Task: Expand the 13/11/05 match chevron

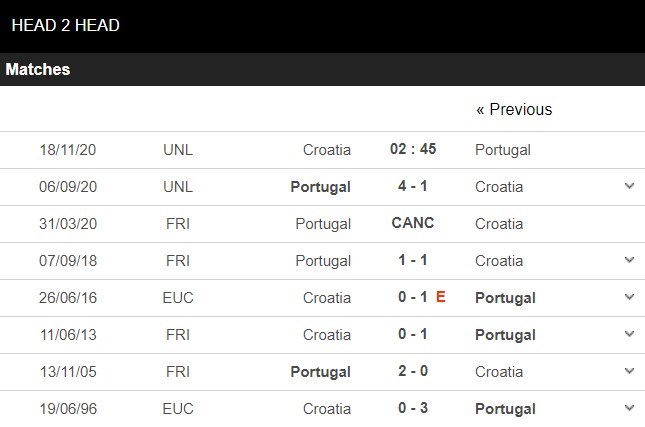Action: 628,371
